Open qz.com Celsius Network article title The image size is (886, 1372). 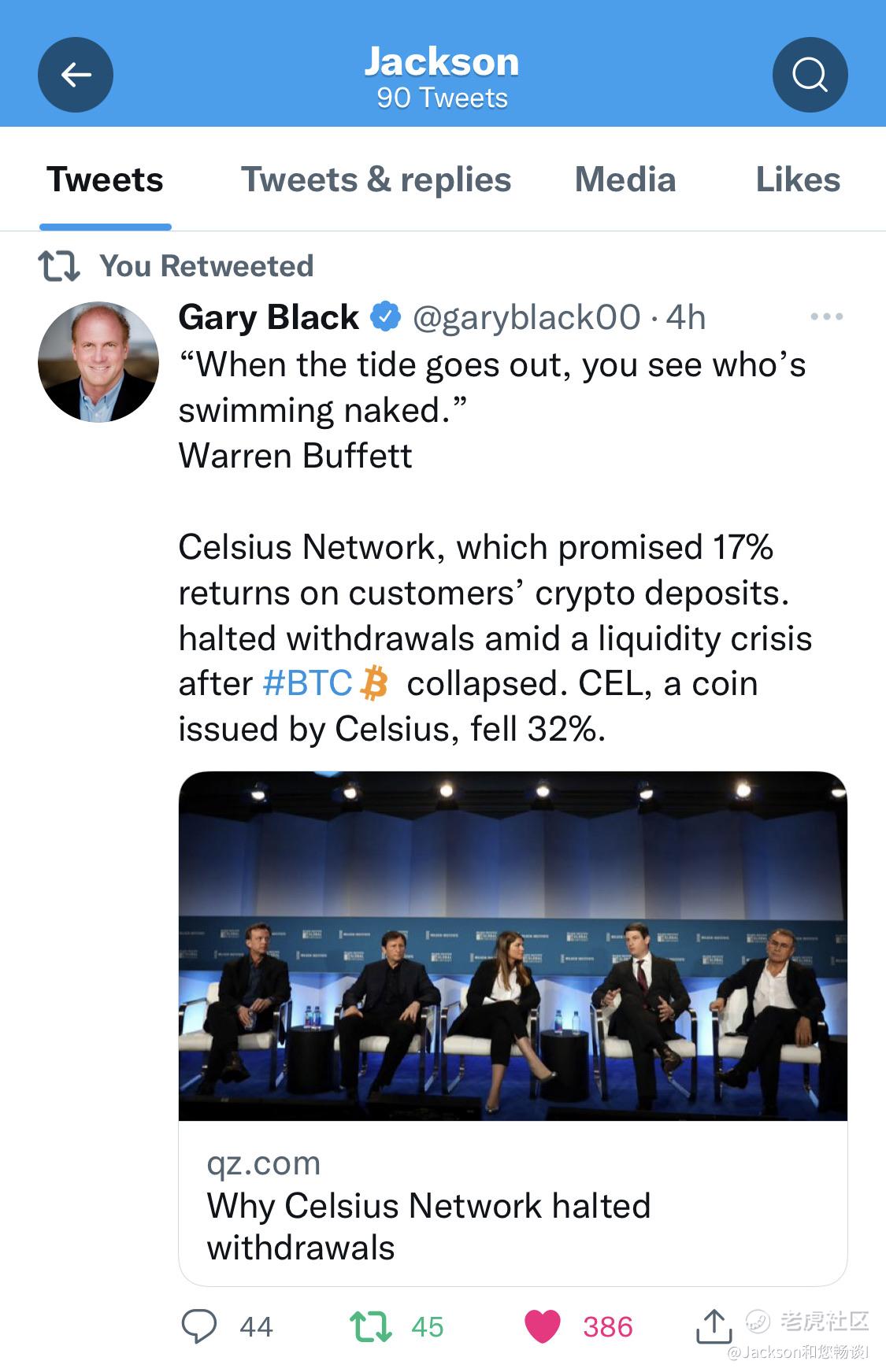tap(428, 1226)
